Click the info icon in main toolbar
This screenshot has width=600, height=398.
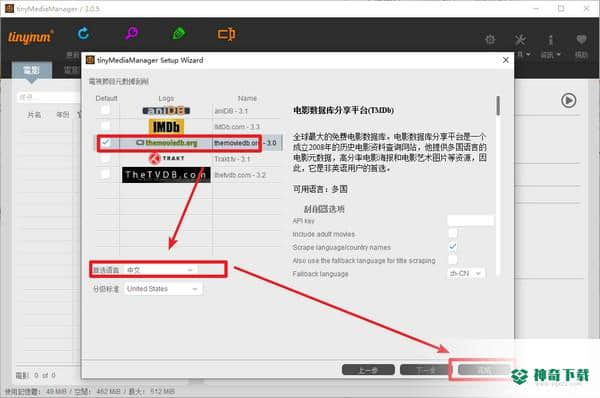[x=551, y=39]
